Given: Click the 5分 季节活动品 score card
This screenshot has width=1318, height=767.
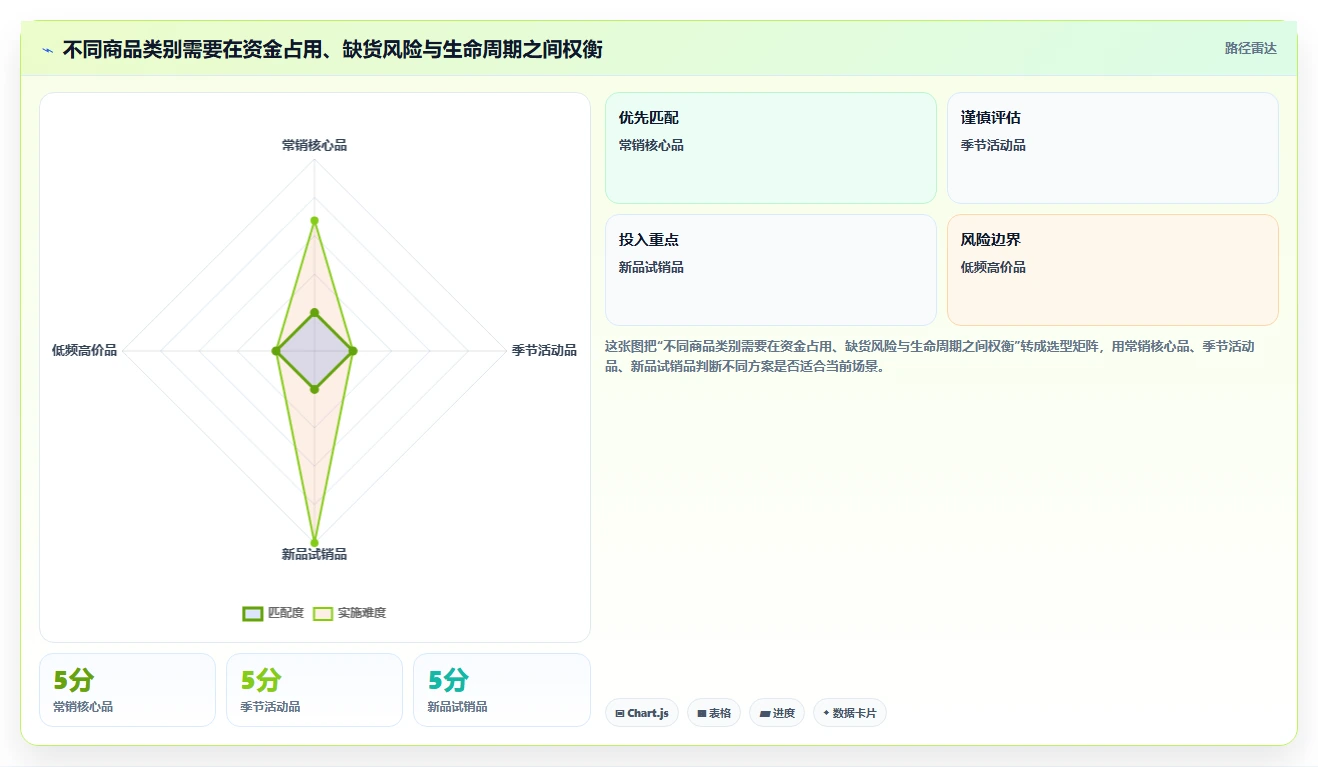Looking at the screenshot, I should click(x=314, y=690).
